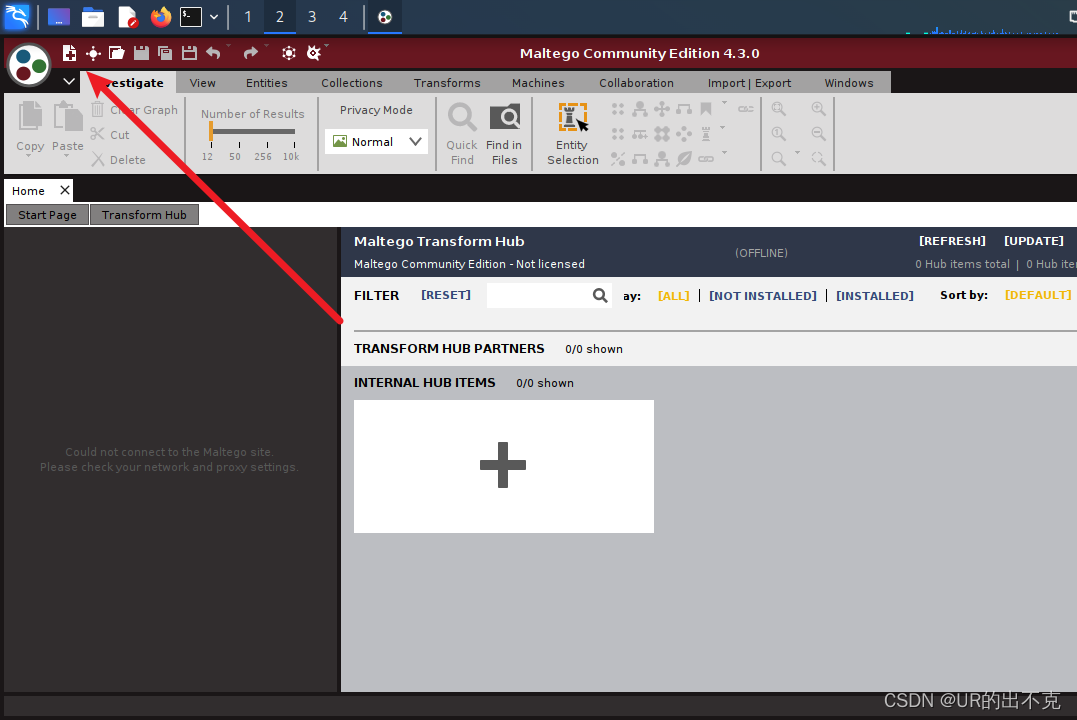The height and width of the screenshot is (720, 1077).
Task: Click the leaf icon in selection tools
Action: [683, 159]
